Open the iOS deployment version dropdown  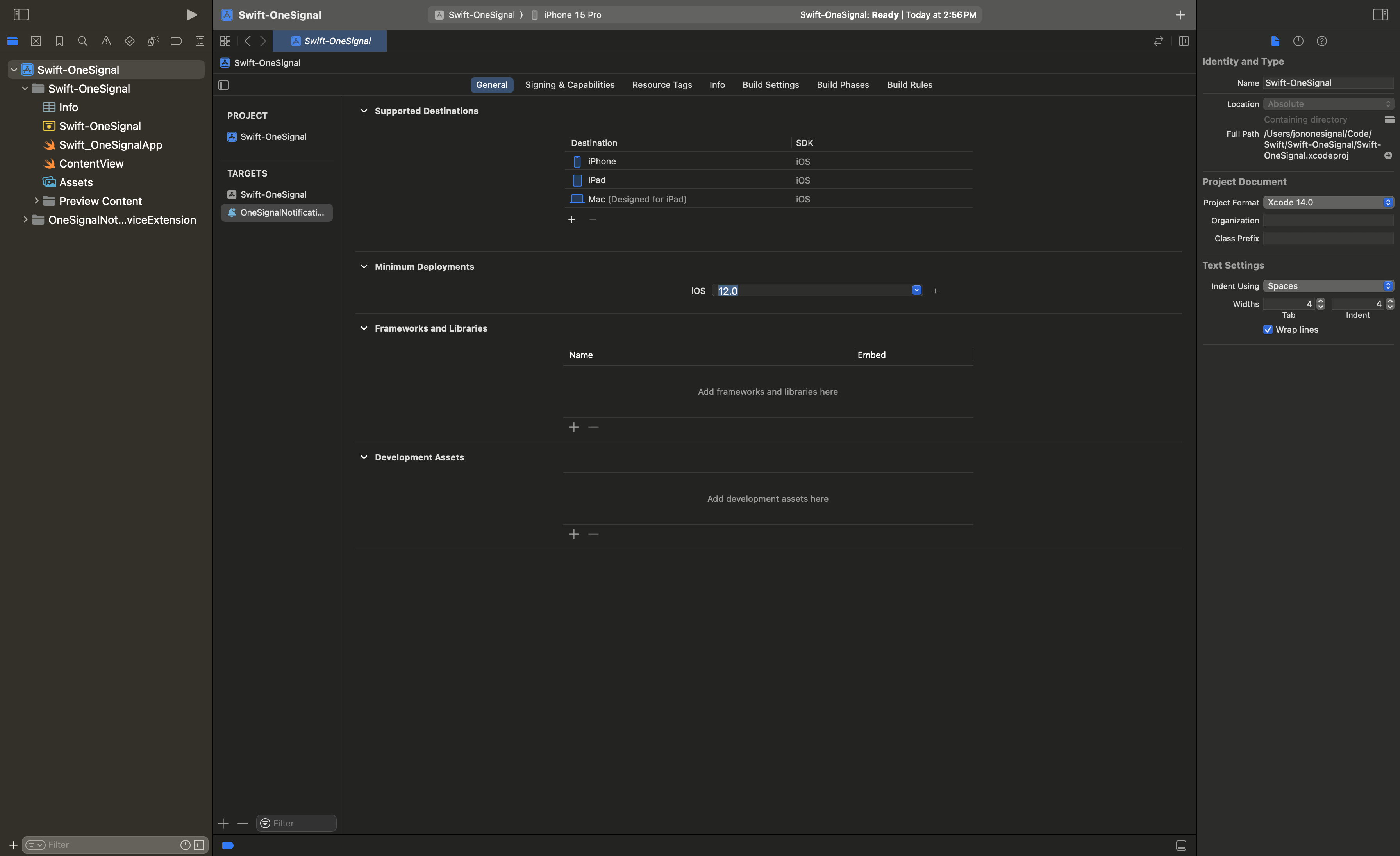(x=916, y=290)
